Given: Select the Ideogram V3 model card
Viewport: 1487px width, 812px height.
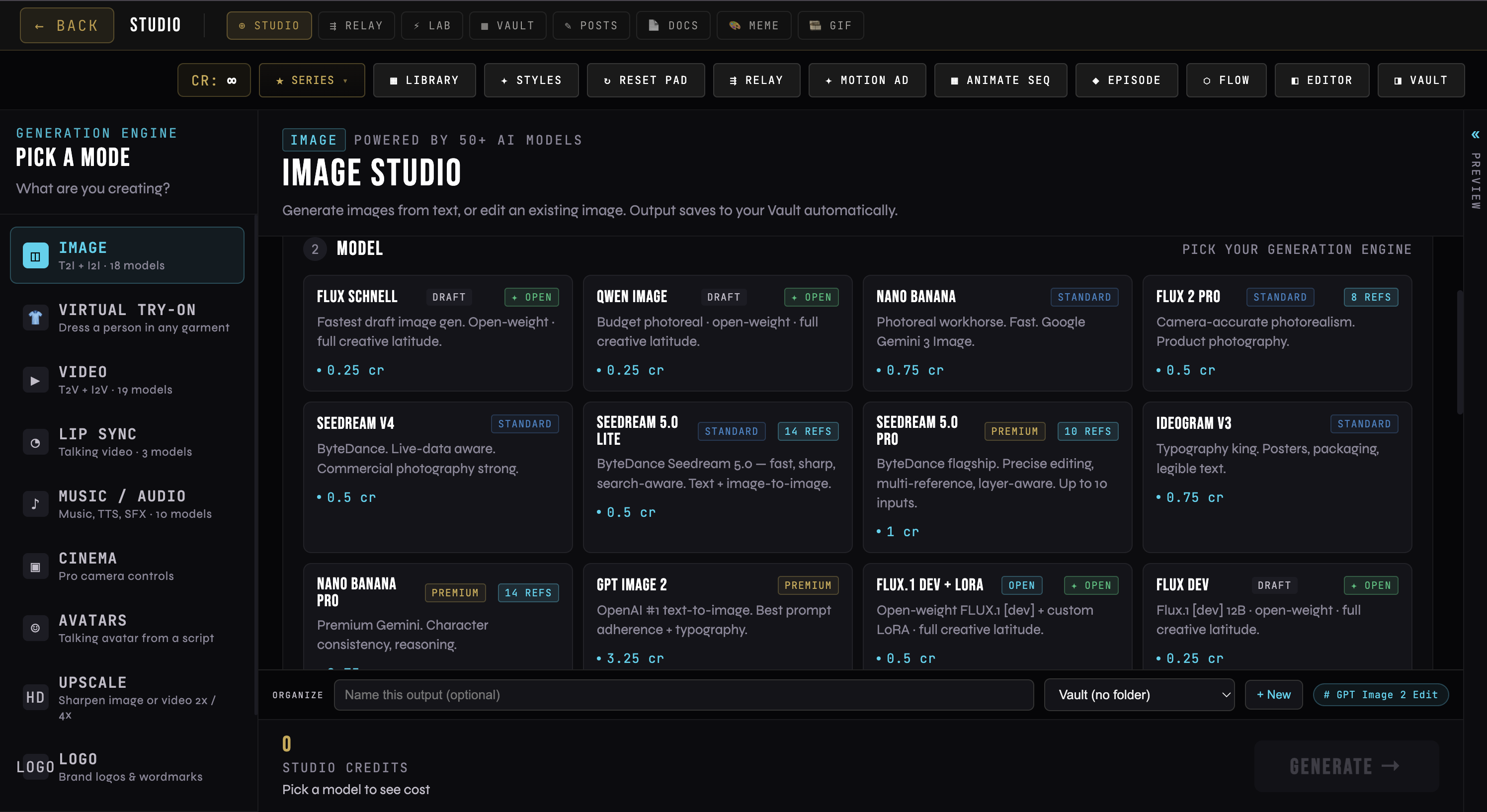Looking at the screenshot, I should pos(1277,477).
